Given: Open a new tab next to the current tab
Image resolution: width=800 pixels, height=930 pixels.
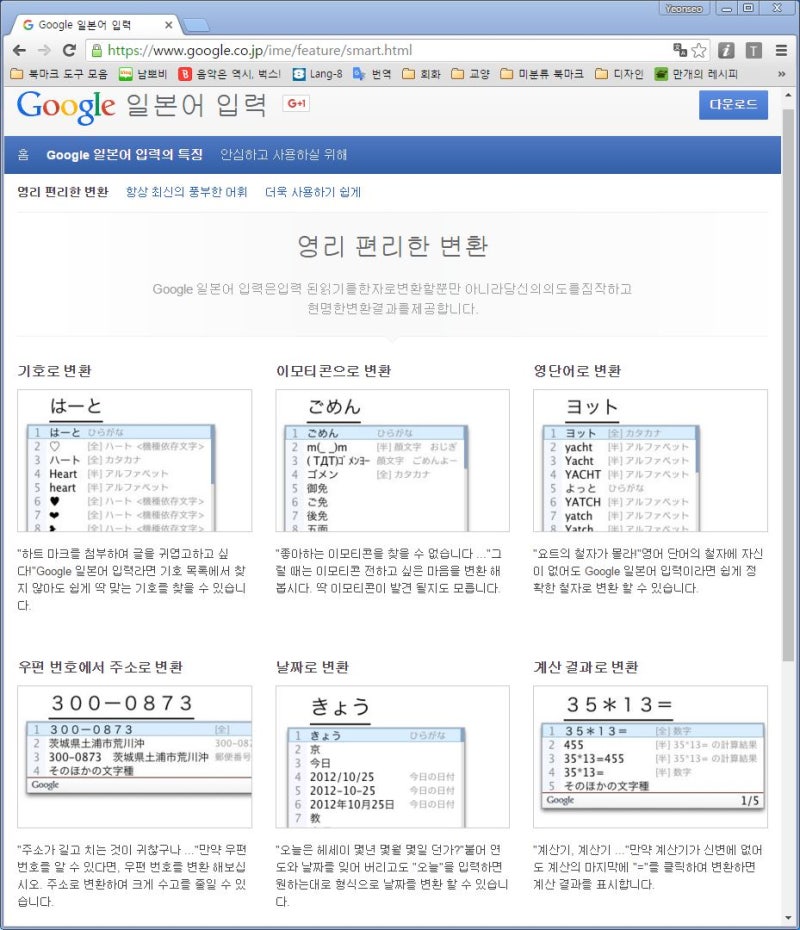Looking at the screenshot, I should (196, 25).
